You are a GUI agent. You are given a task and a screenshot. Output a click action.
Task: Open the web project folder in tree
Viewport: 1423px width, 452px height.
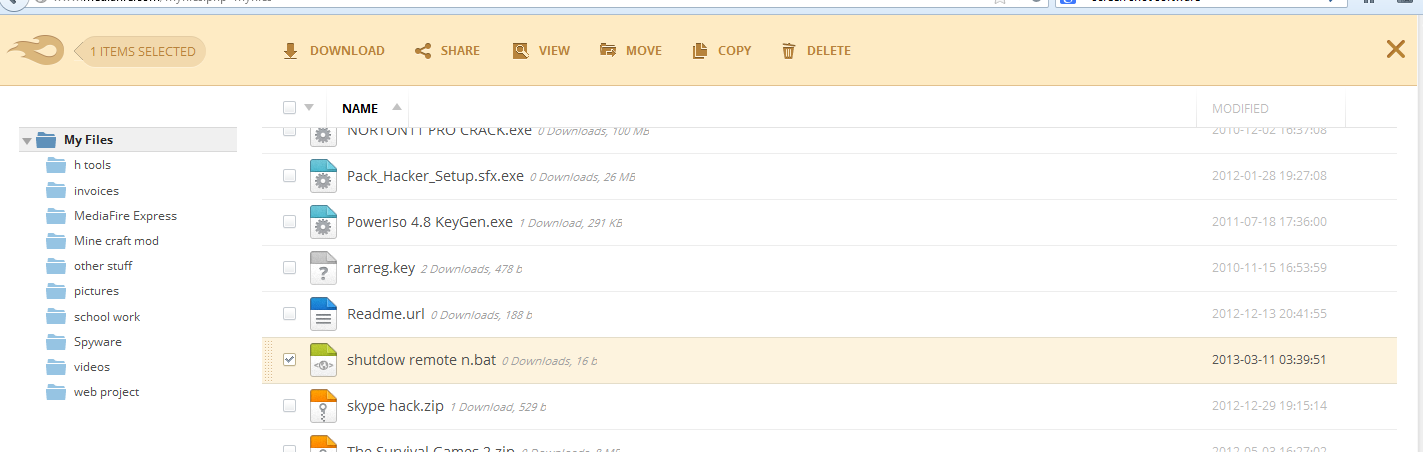pyautogui.click(x=107, y=392)
